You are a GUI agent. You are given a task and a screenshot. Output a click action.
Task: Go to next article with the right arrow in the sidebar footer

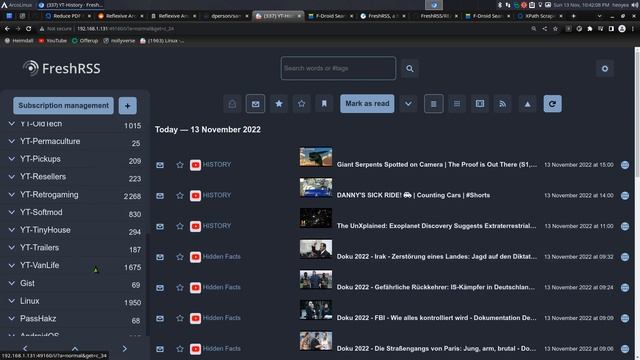[x=124, y=349]
